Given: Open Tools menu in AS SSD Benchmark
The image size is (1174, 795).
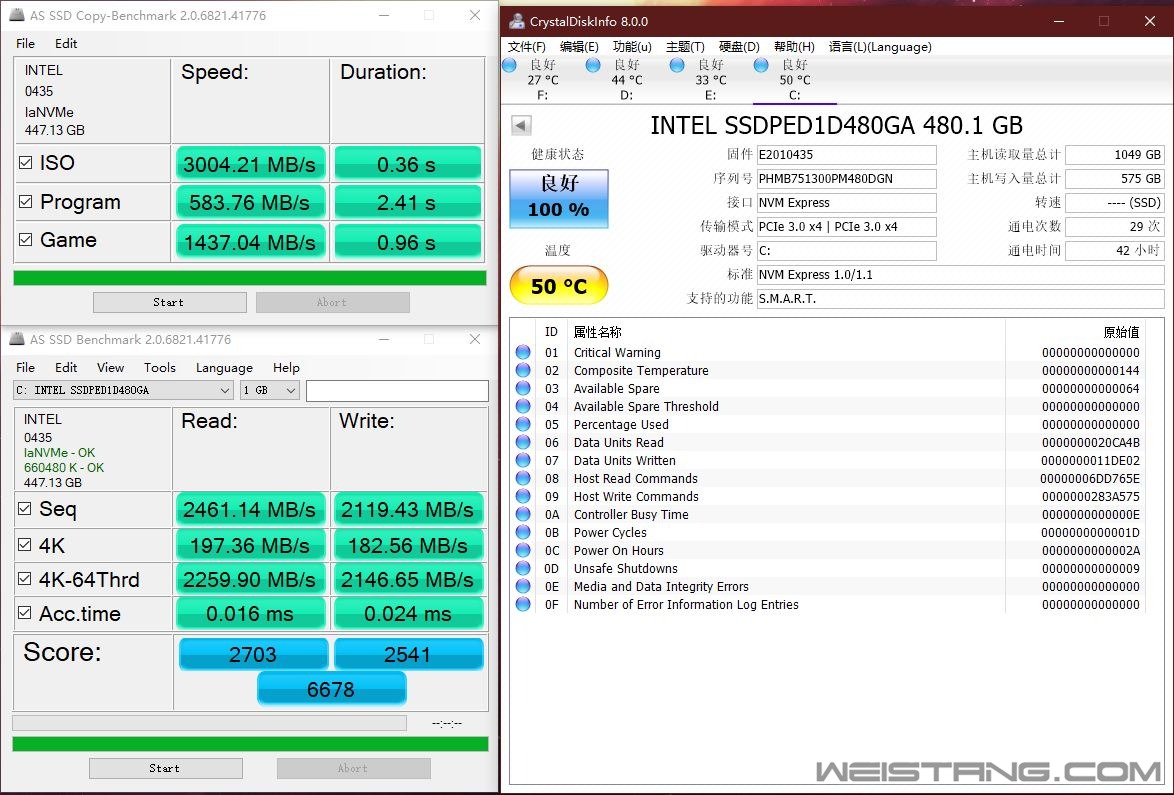Looking at the screenshot, I should coord(159,368).
